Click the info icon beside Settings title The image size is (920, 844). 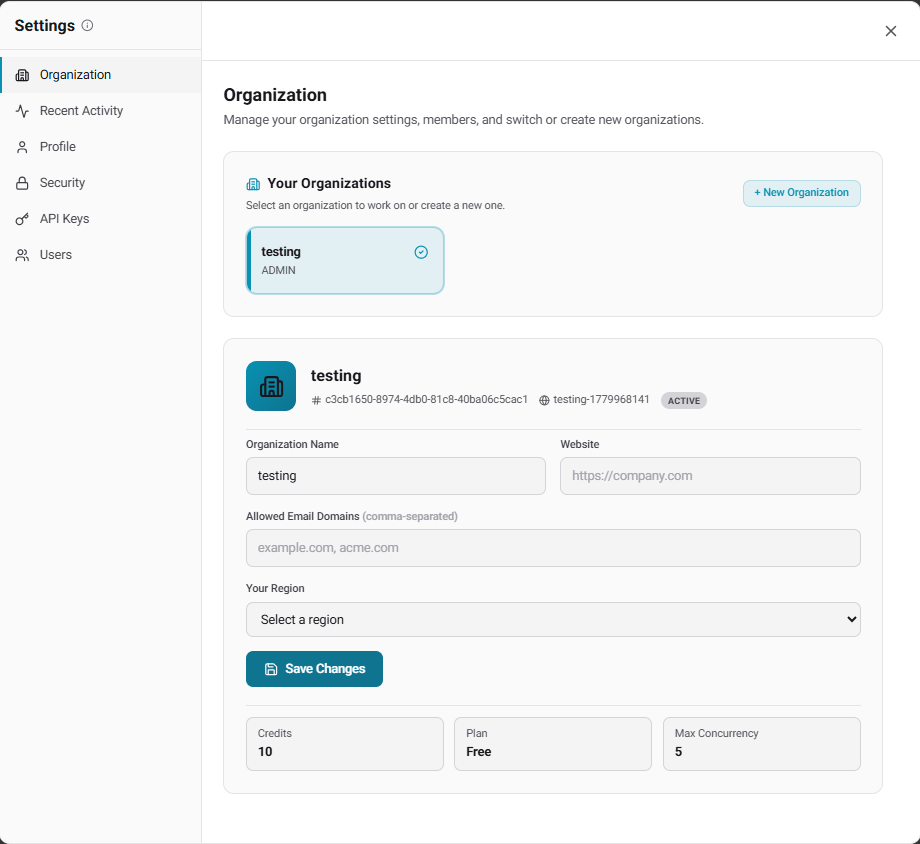[x=87, y=25]
